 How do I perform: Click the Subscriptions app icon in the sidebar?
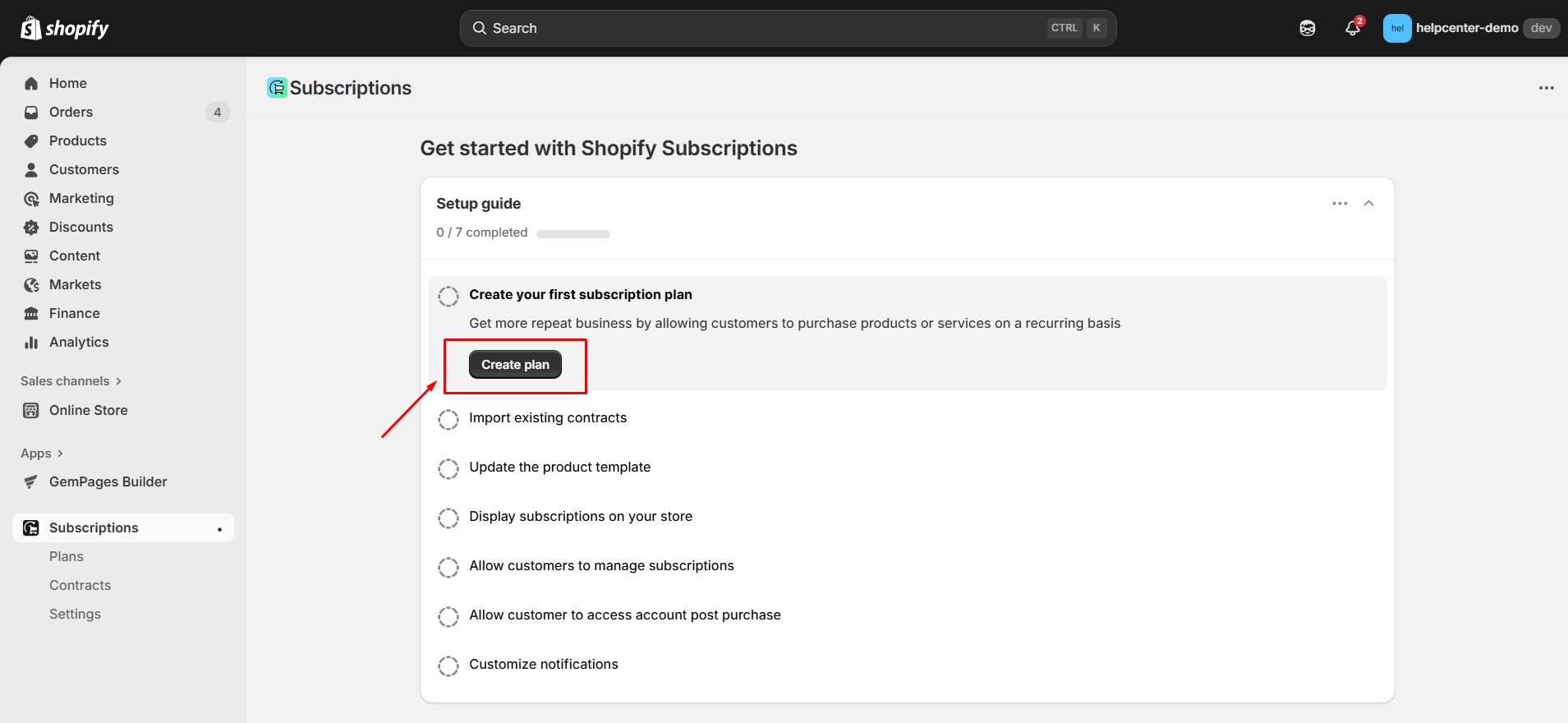[x=30, y=527]
